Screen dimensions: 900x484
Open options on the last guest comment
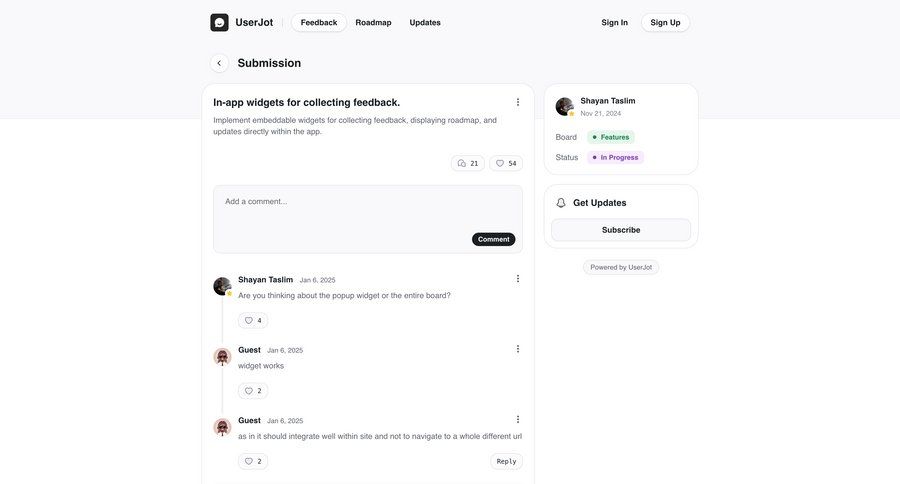pos(518,420)
